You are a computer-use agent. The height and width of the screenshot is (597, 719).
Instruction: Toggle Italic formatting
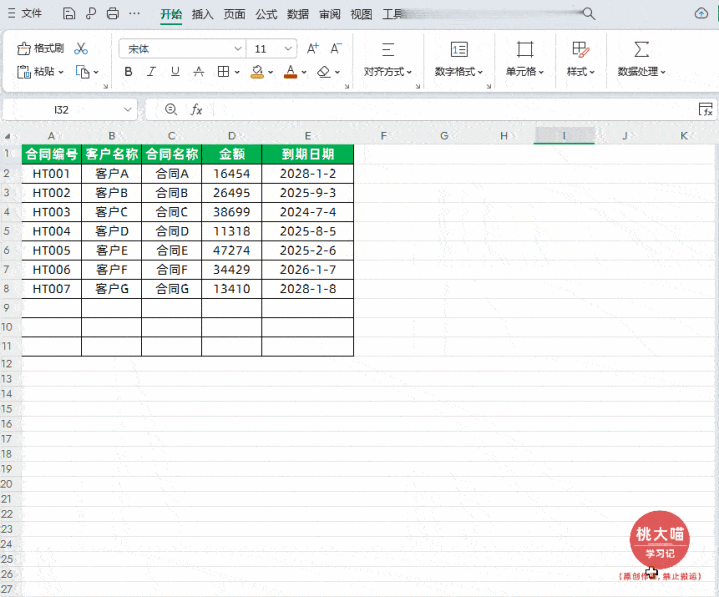(151, 72)
